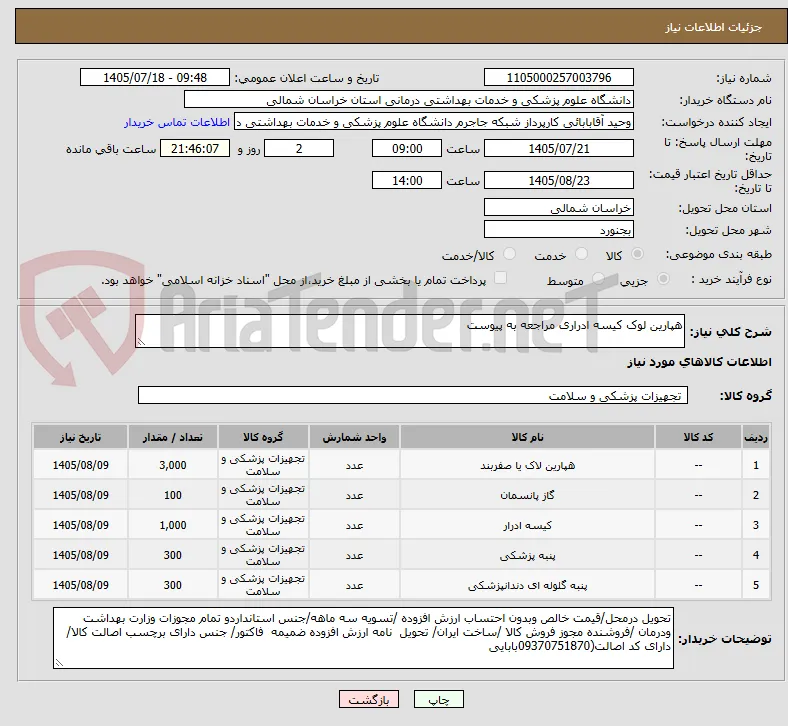Click the deadline time field 09:00

coord(407,149)
